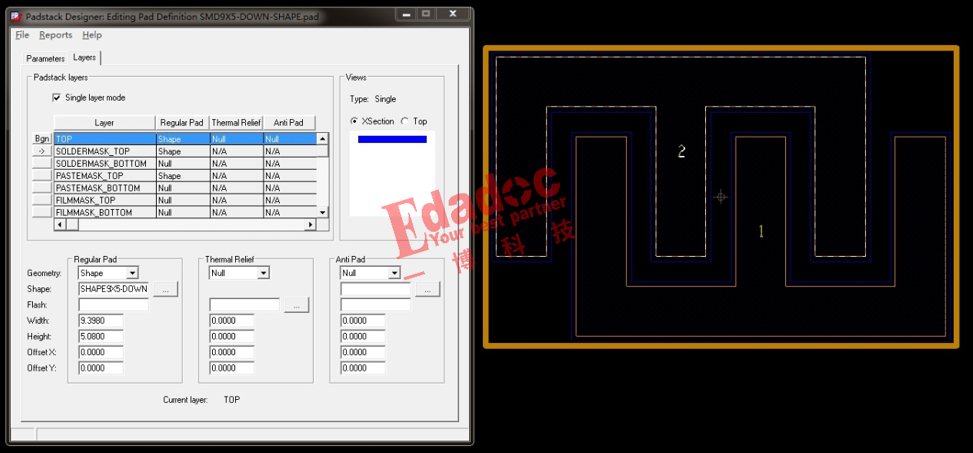
Task: Click the Bgn button beside TOP layer
Action: click(42, 139)
